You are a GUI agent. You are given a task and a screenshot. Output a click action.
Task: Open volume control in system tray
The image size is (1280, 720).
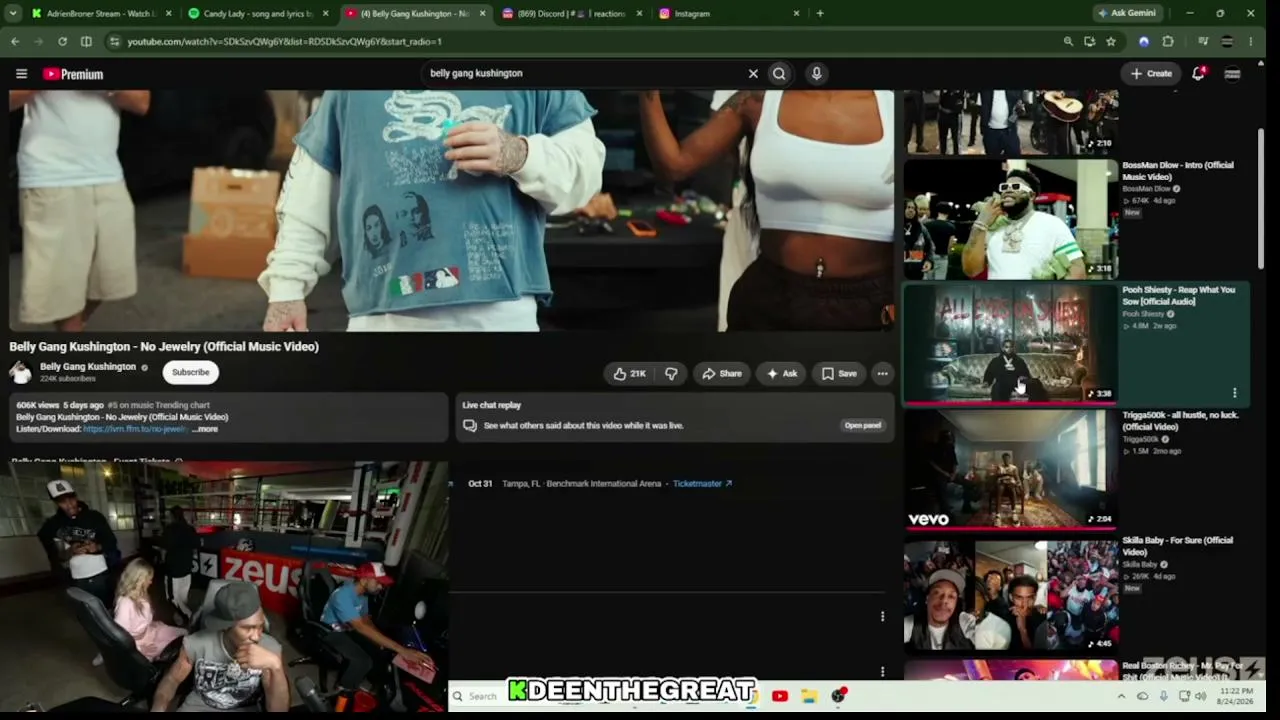point(1201,696)
